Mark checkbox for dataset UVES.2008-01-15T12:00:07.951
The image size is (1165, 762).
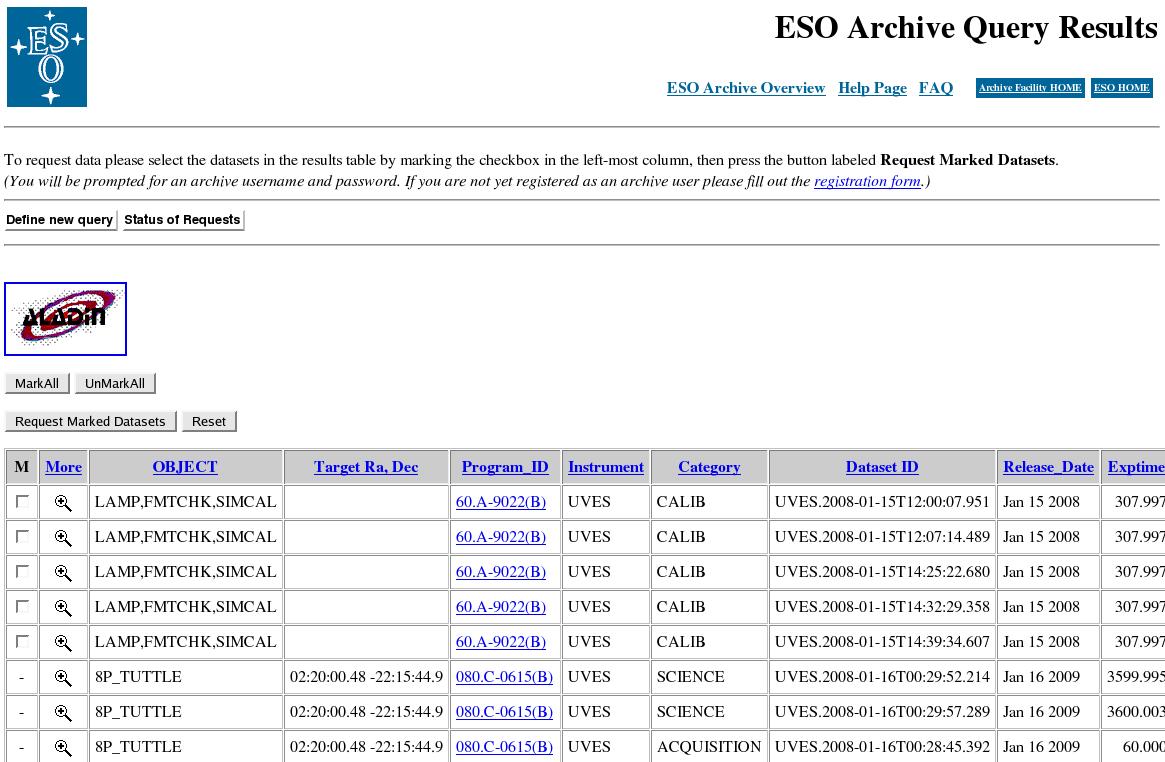(x=22, y=502)
